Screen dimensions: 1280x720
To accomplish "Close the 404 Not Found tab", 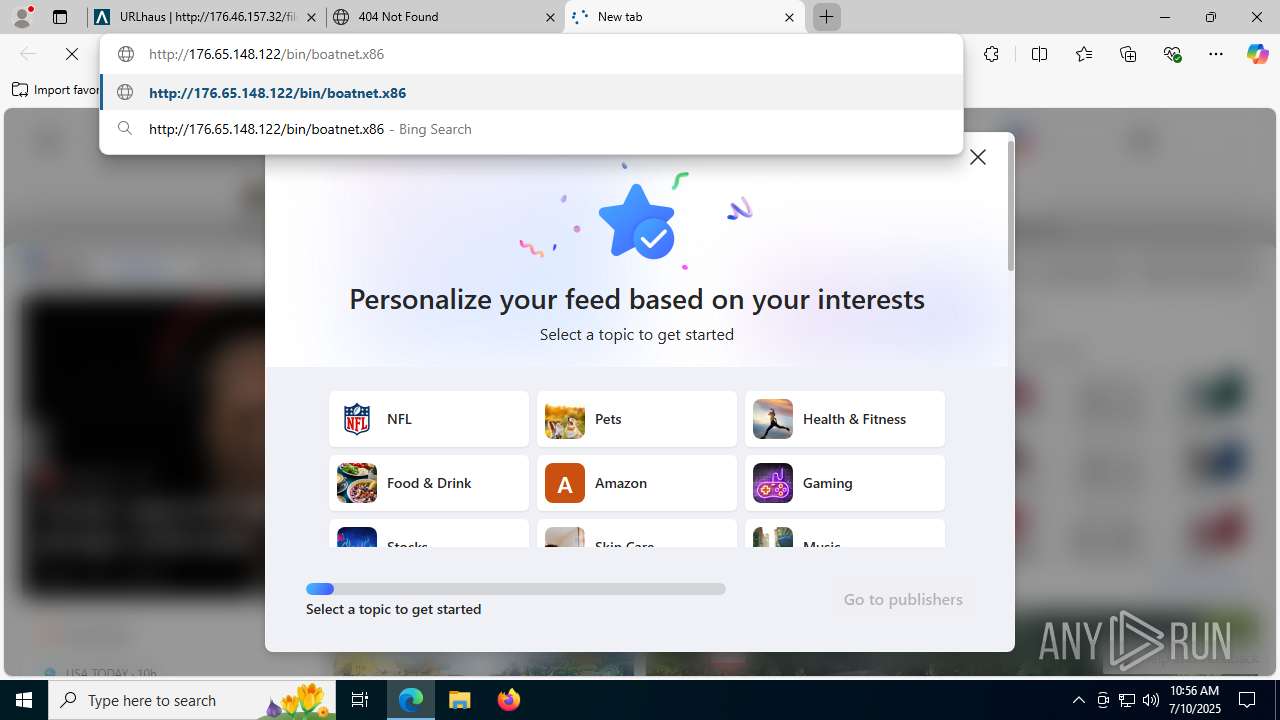I will click(550, 17).
